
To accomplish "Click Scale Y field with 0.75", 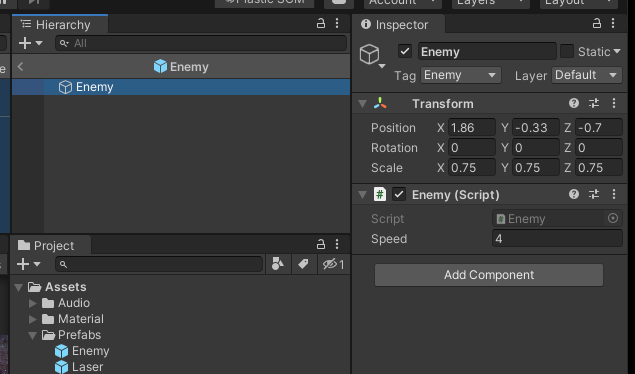I will tap(536, 168).
